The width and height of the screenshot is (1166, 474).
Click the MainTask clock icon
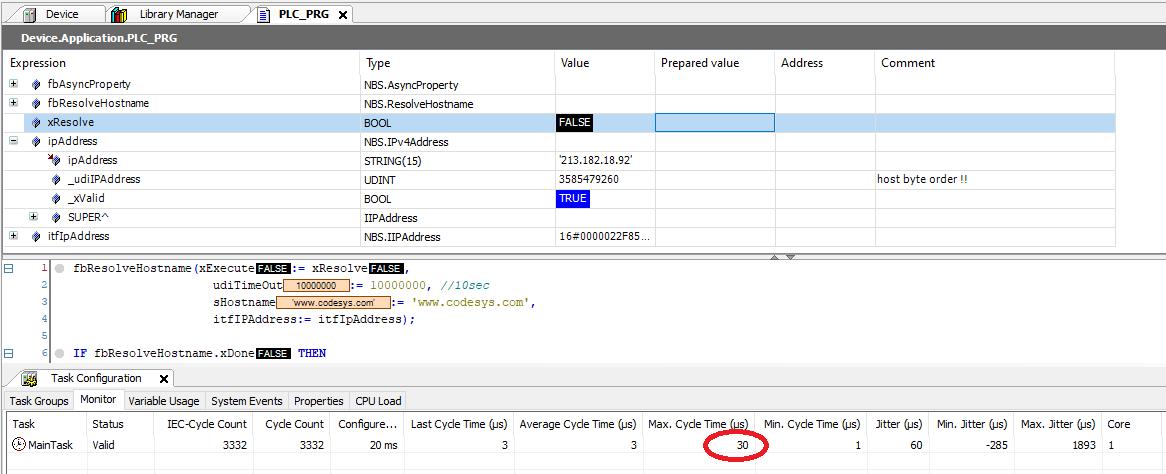click(x=19, y=445)
